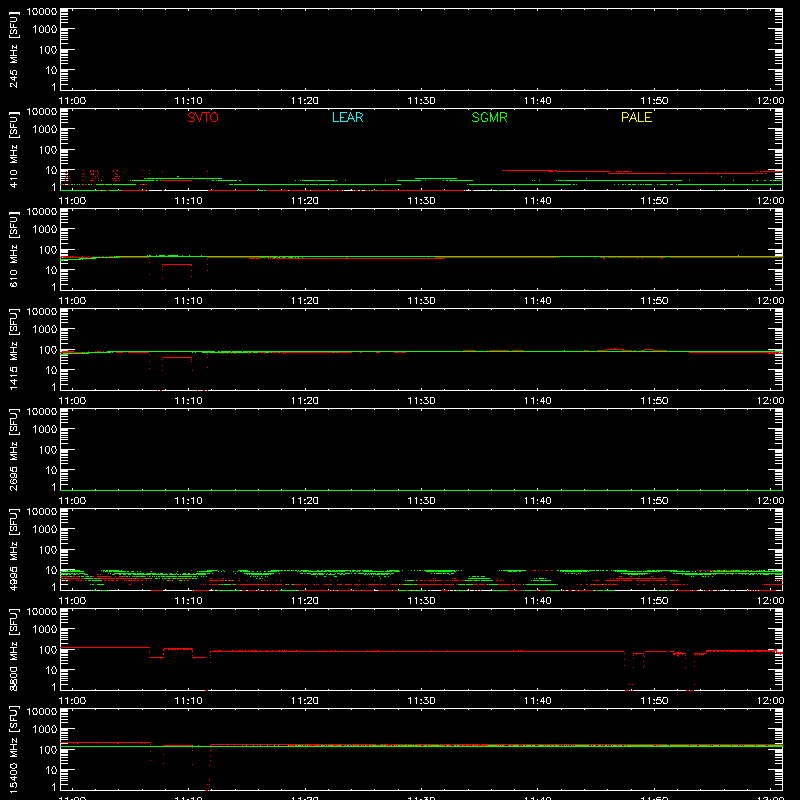Click the red dip segment in the 1415 MHz plot
The height and width of the screenshot is (800, 800).
[177, 357]
